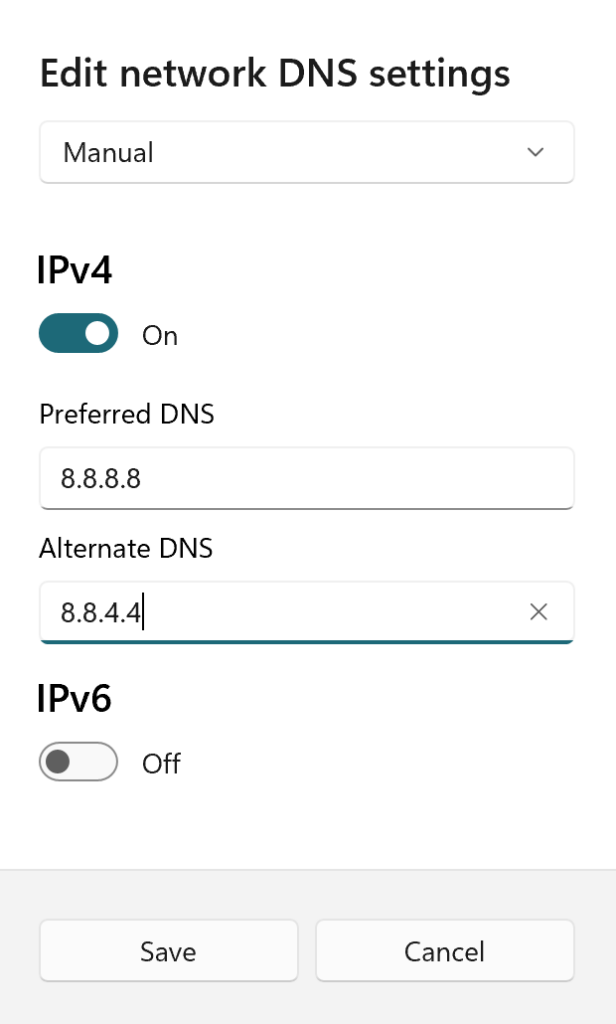Click the "Preferred DNS" field label

127,414
